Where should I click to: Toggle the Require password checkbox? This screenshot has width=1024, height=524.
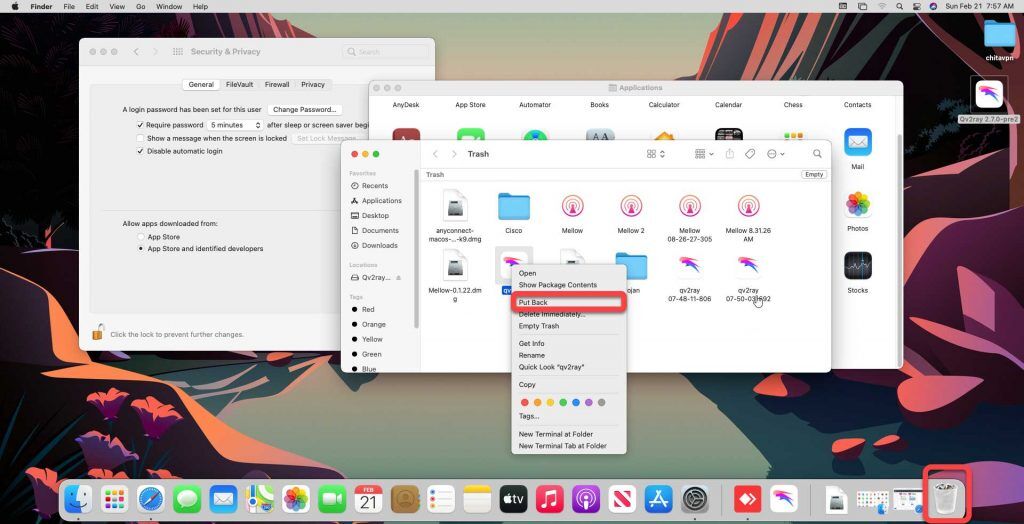click(141, 125)
